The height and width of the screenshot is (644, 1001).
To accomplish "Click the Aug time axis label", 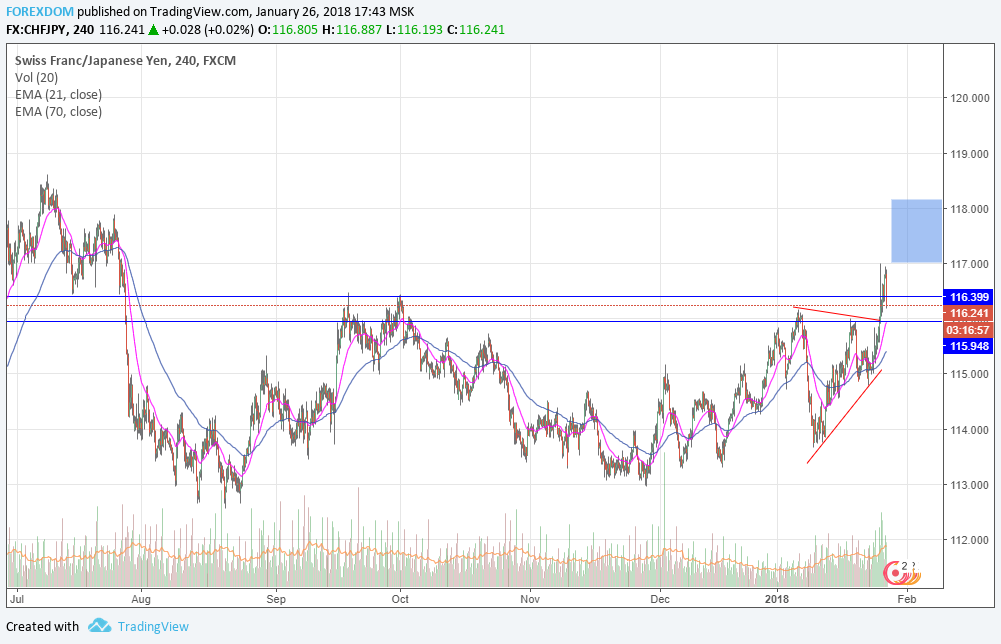I will [x=140, y=599].
